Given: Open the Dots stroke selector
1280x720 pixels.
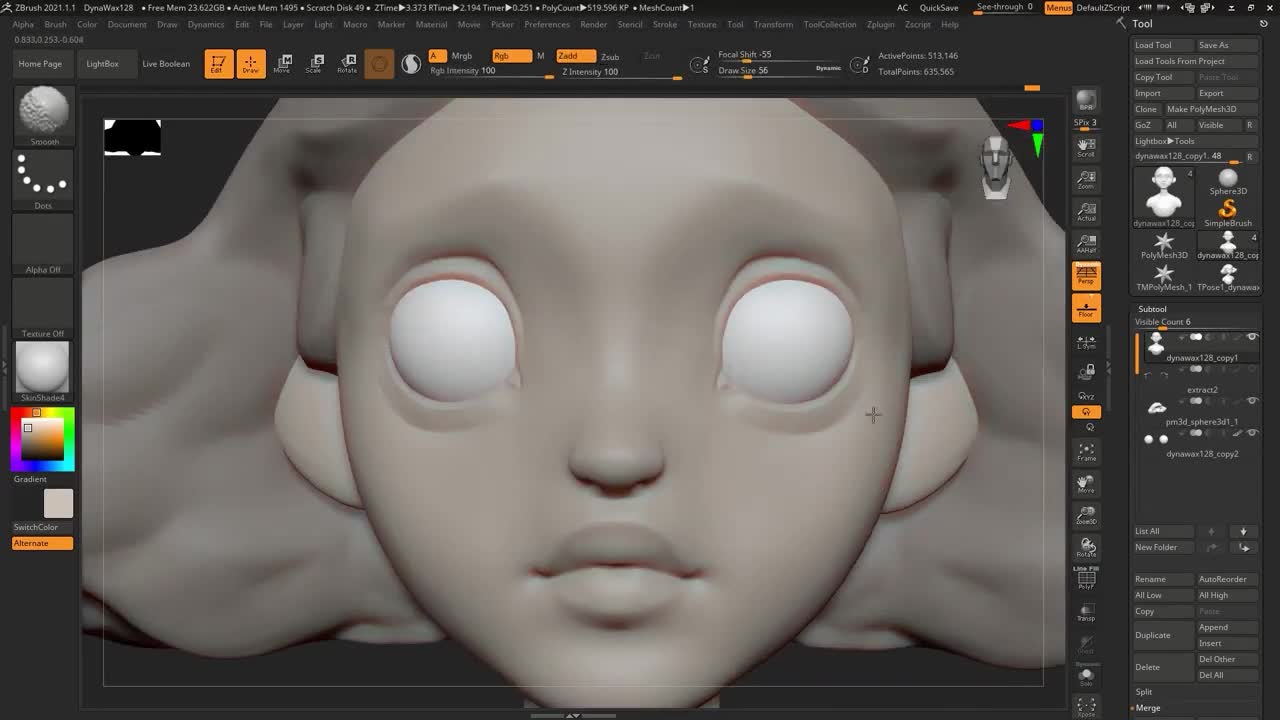Looking at the screenshot, I should pos(43,180).
